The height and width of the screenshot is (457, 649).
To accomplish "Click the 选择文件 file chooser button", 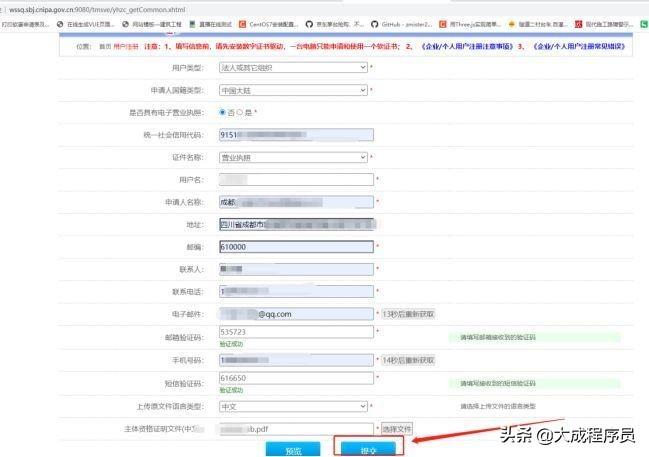I will (397, 428).
